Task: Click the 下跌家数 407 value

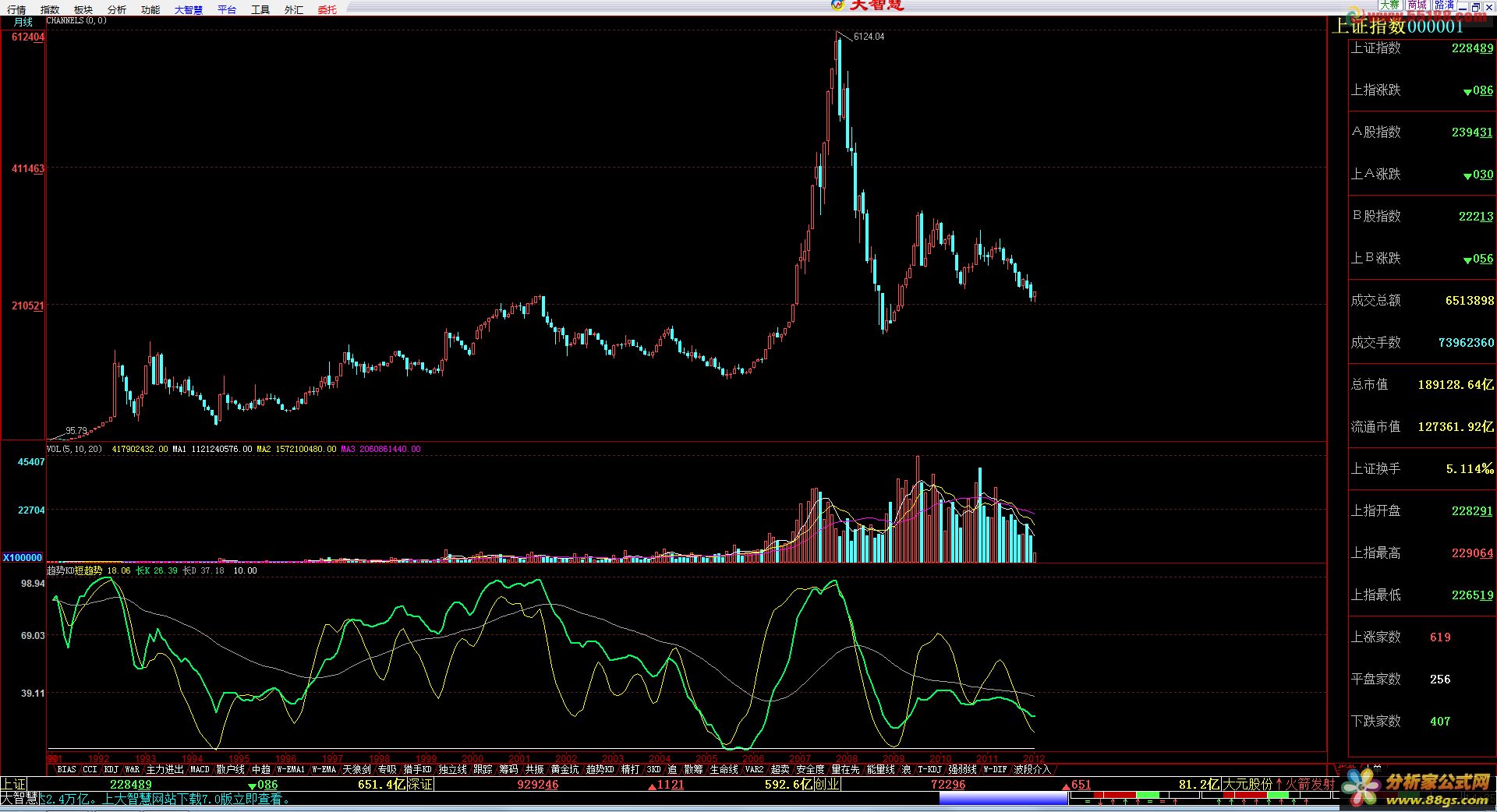Action: click(x=1440, y=722)
